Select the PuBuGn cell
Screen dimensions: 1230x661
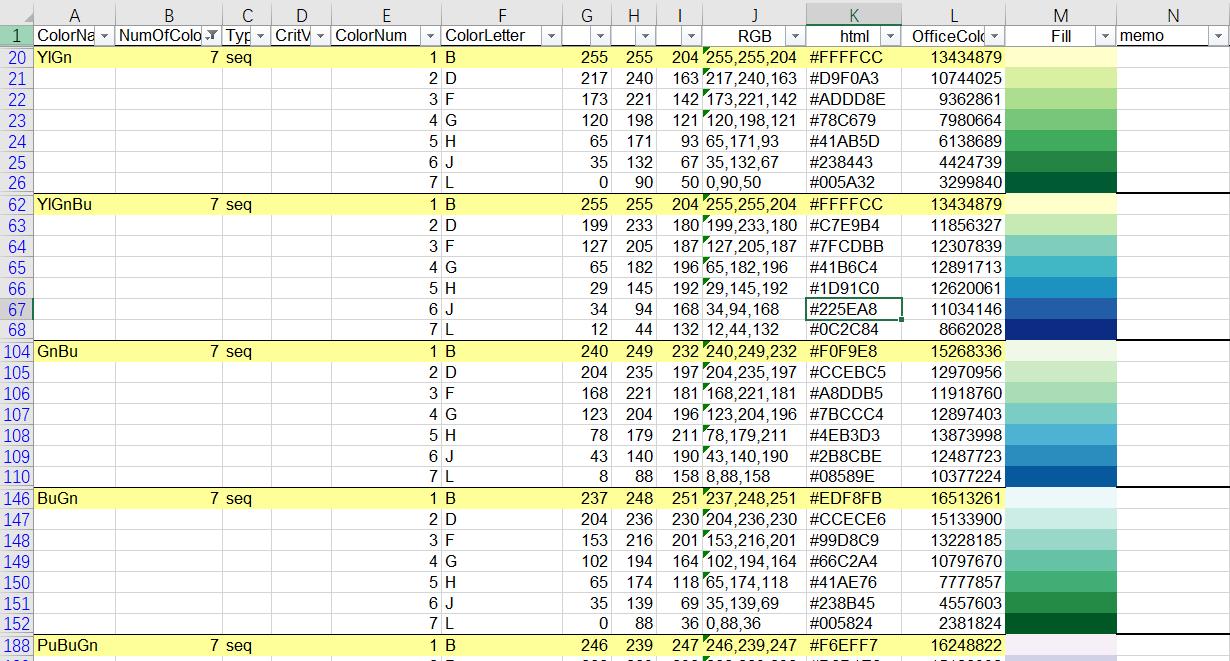click(x=75, y=645)
